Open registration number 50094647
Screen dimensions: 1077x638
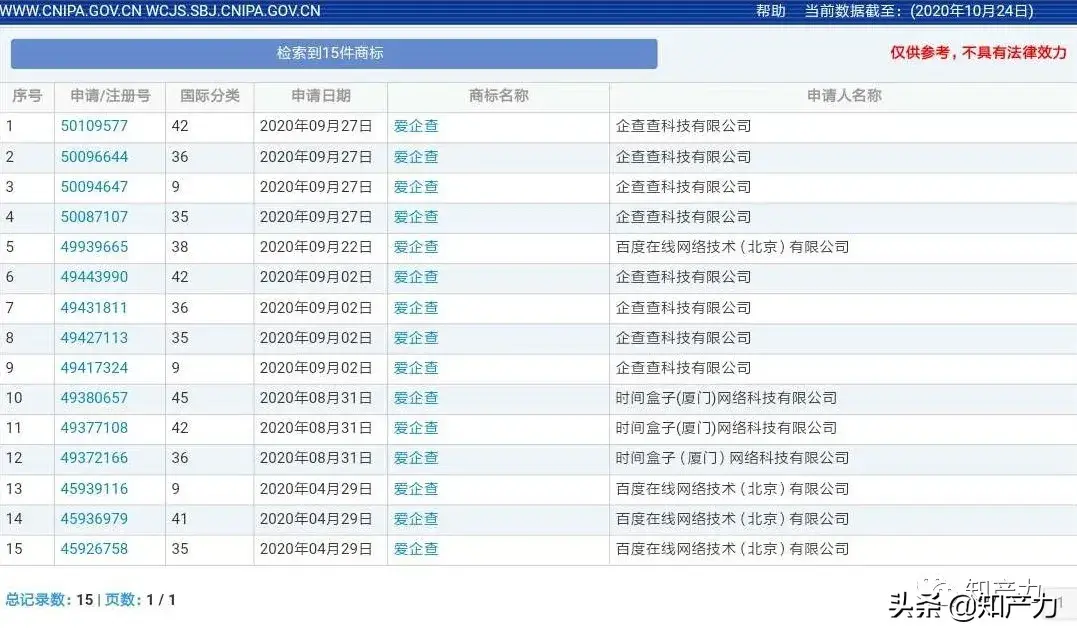pos(94,187)
